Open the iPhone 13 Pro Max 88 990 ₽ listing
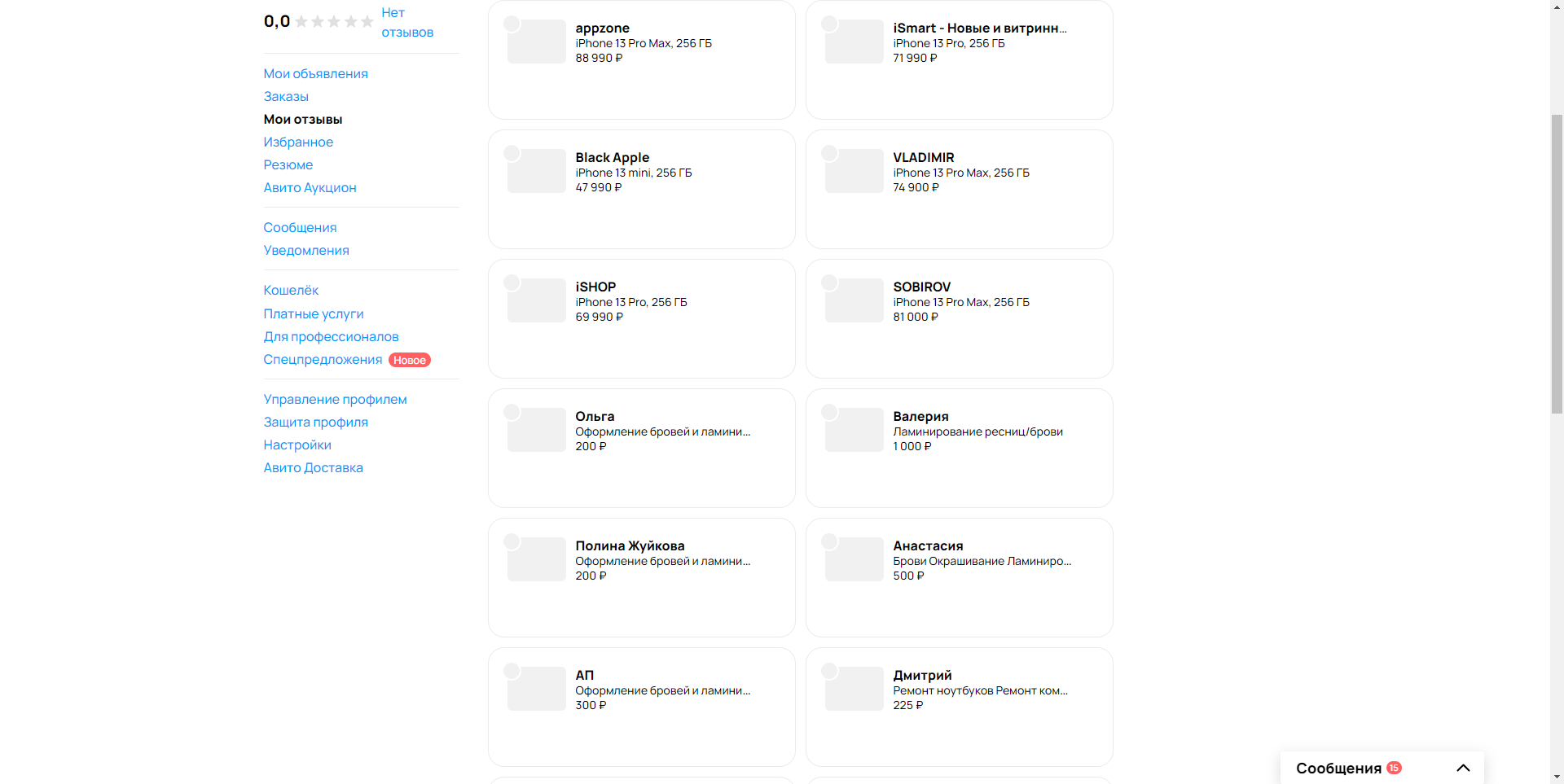This screenshot has height=784, width=1564. 644,43
